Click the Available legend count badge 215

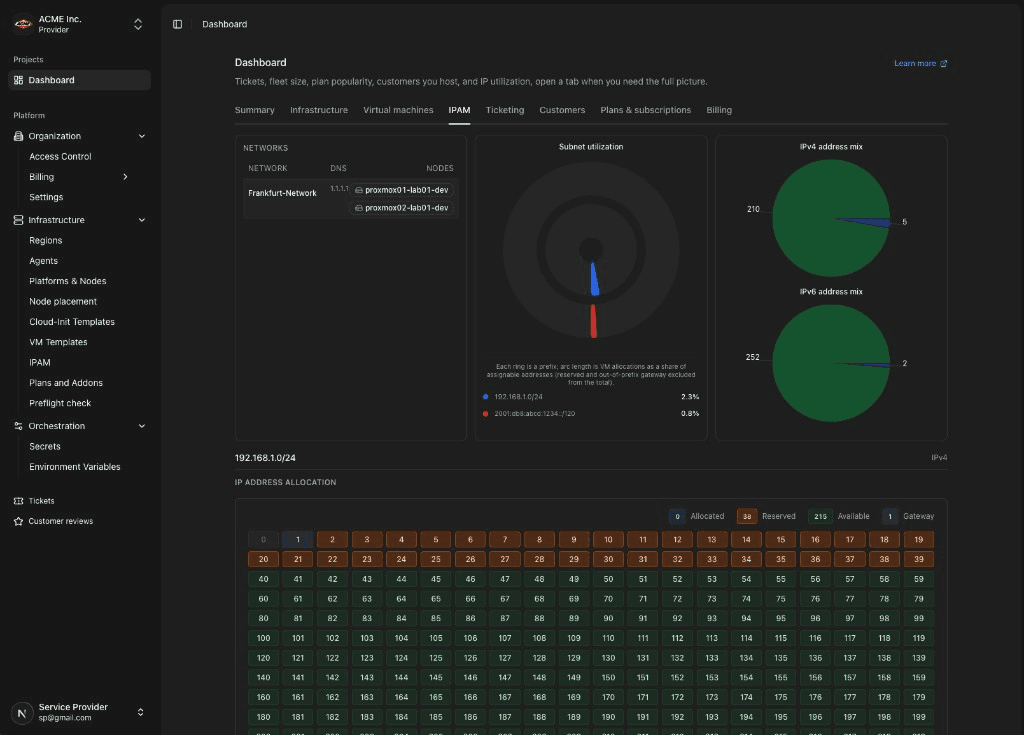tap(820, 516)
